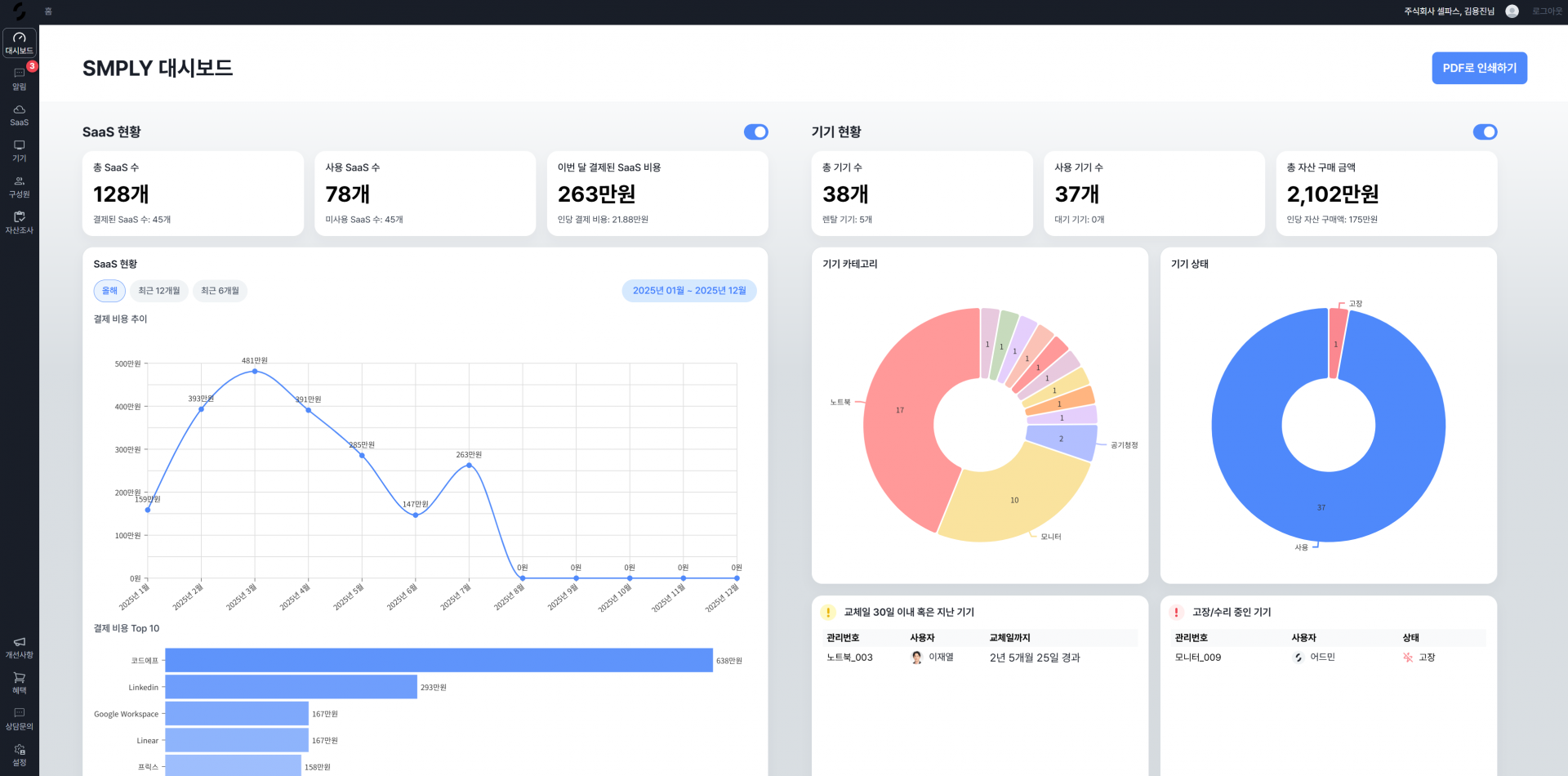Click the 사용 SaaS 수 78개 card
This screenshot has width=1568, height=776.
(x=425, y=194)
